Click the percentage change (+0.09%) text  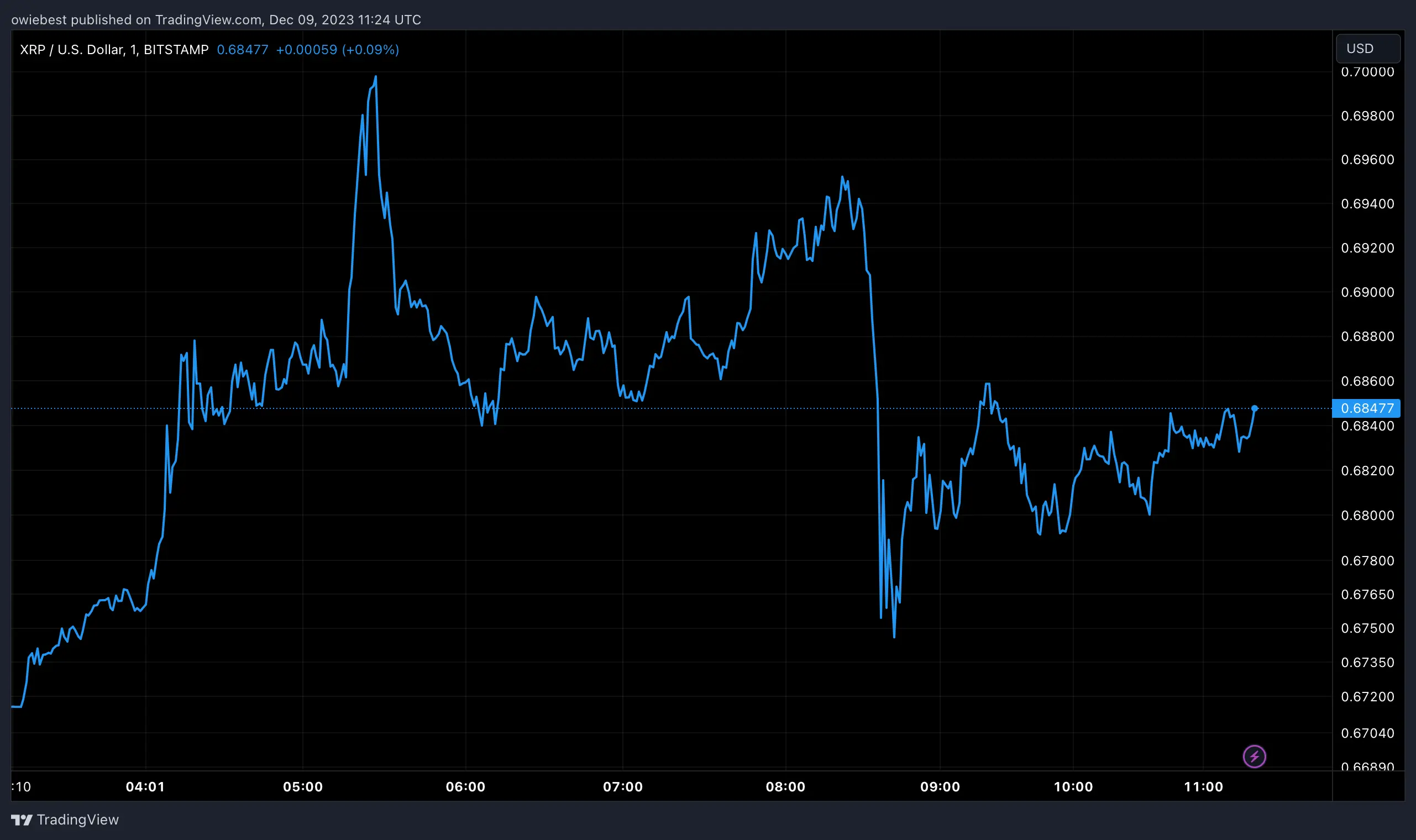click(x=371, y=49)
